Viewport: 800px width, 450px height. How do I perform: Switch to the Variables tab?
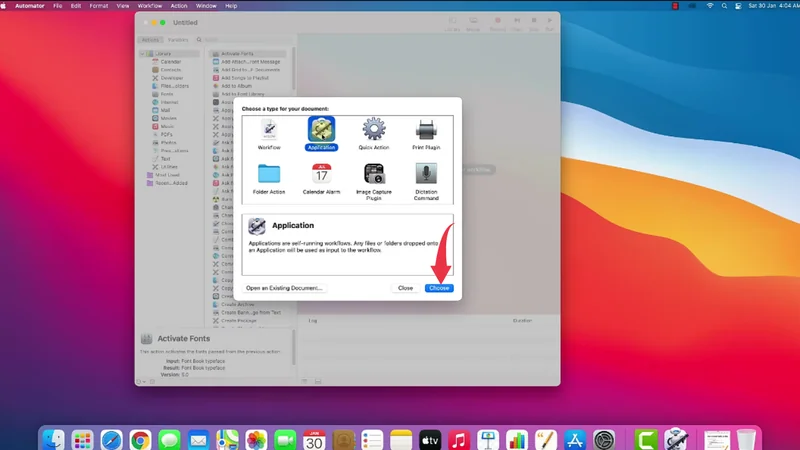(x=177, y=40)
